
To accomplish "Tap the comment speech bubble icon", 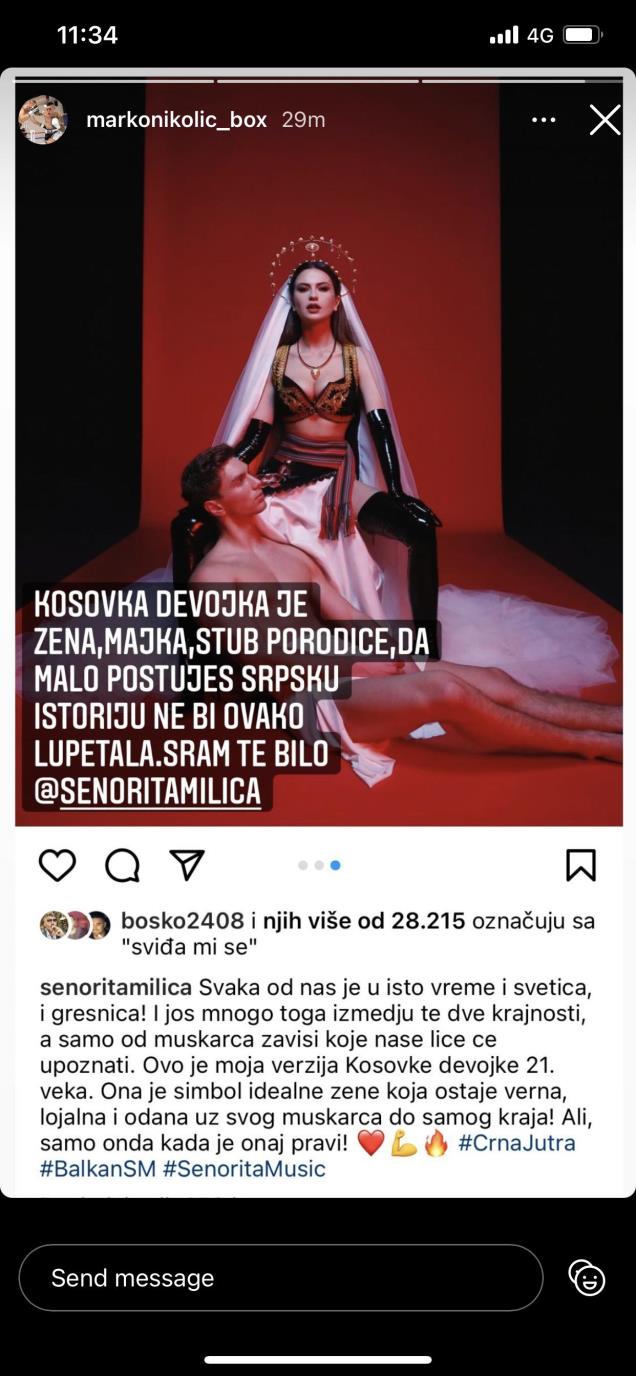I will pos(122,865).
